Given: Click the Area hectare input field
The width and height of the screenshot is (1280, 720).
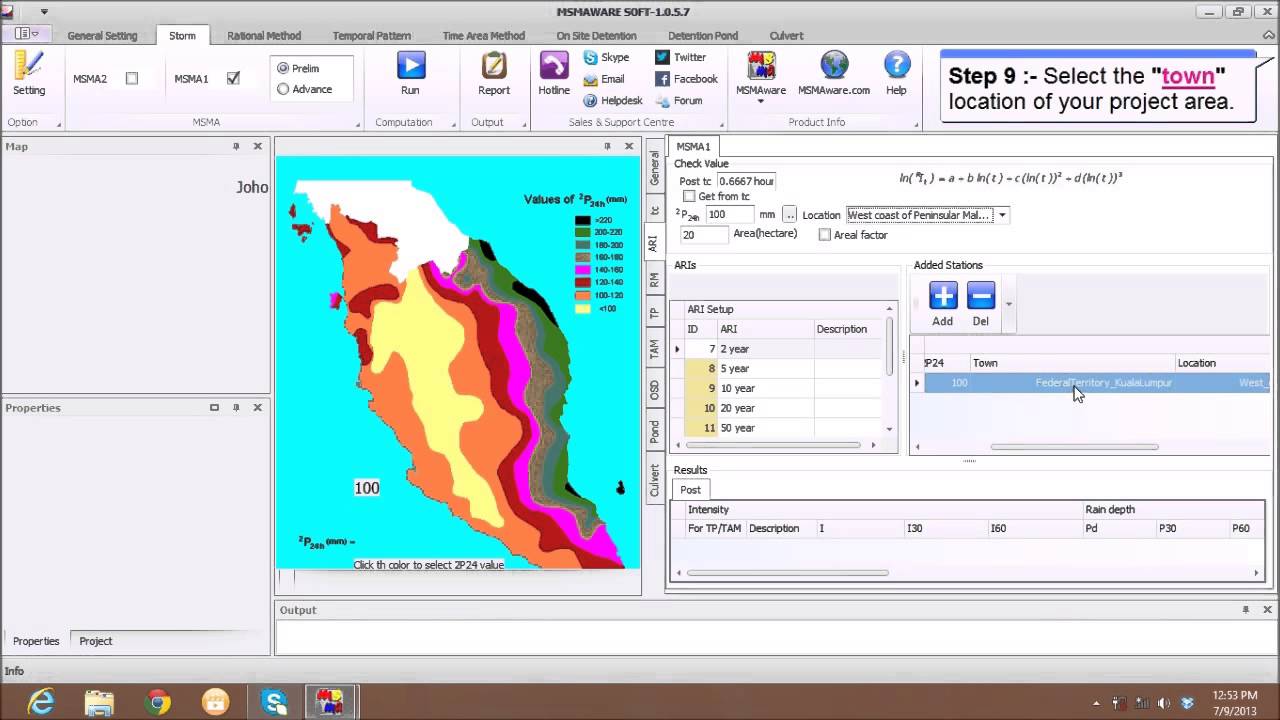Looking at the screenshot, I should [x=705, y=235].
